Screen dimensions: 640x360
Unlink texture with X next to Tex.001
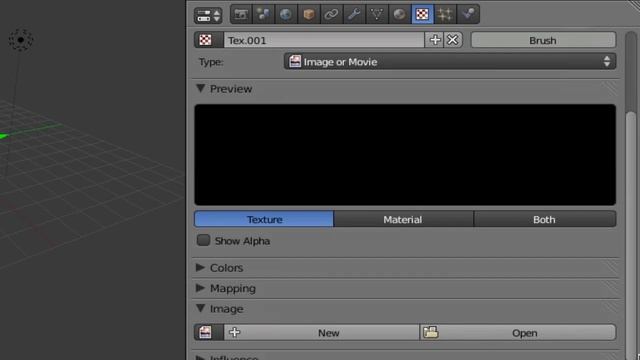[453, 40]
